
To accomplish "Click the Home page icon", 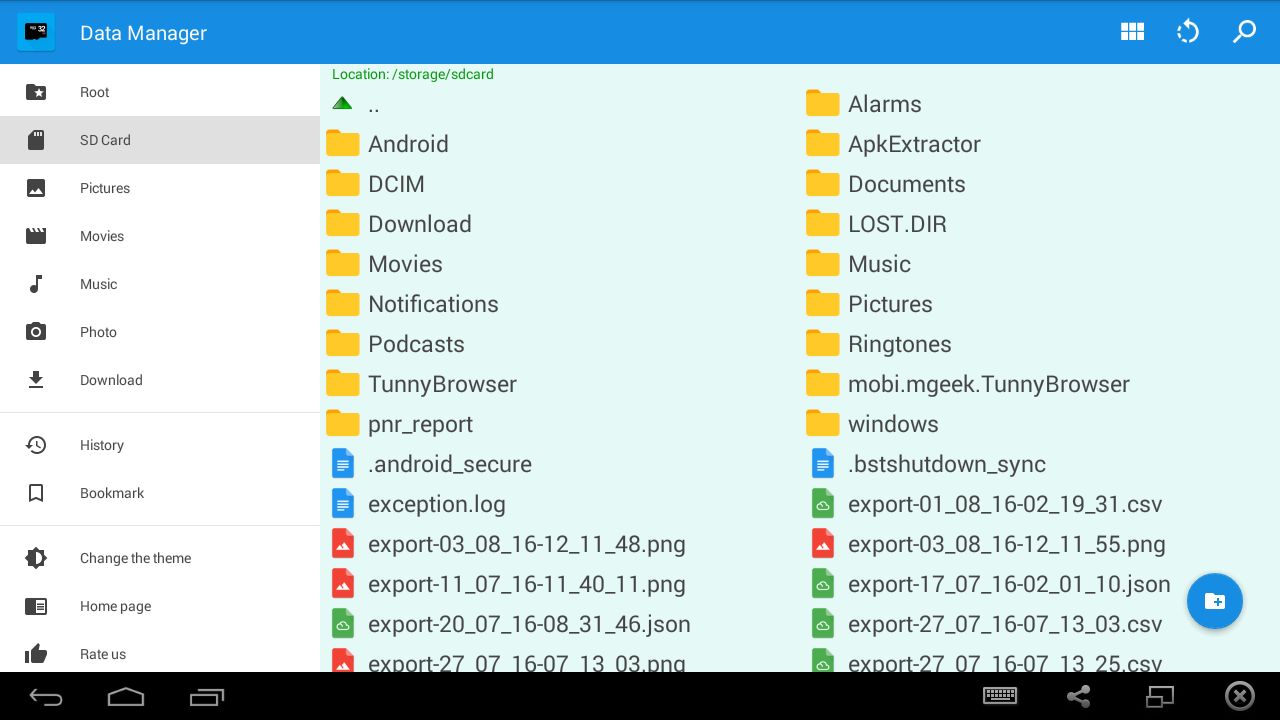I will coord(36,606).
